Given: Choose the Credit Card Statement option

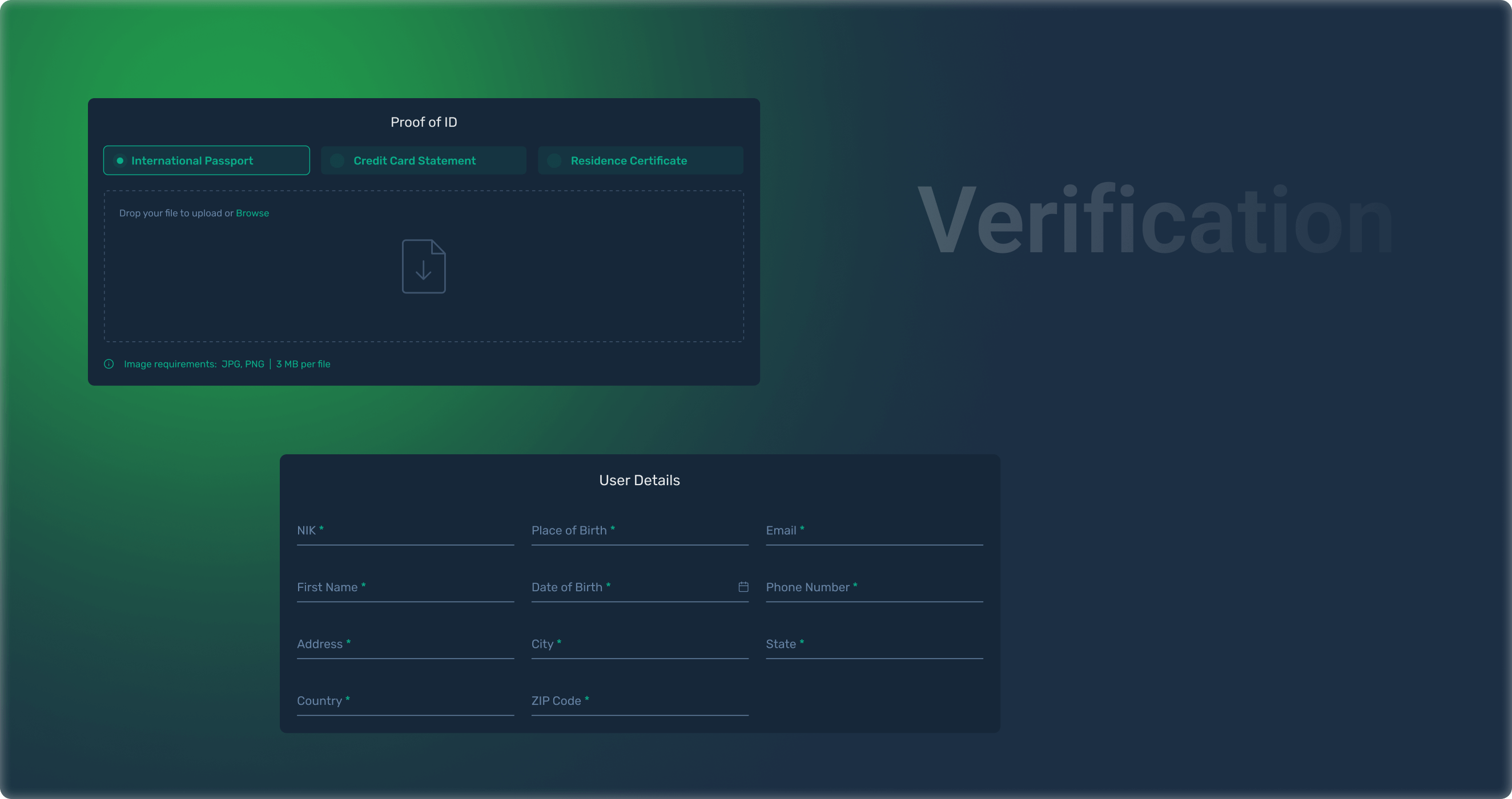Looking at the screenshot, I should 423,160.
